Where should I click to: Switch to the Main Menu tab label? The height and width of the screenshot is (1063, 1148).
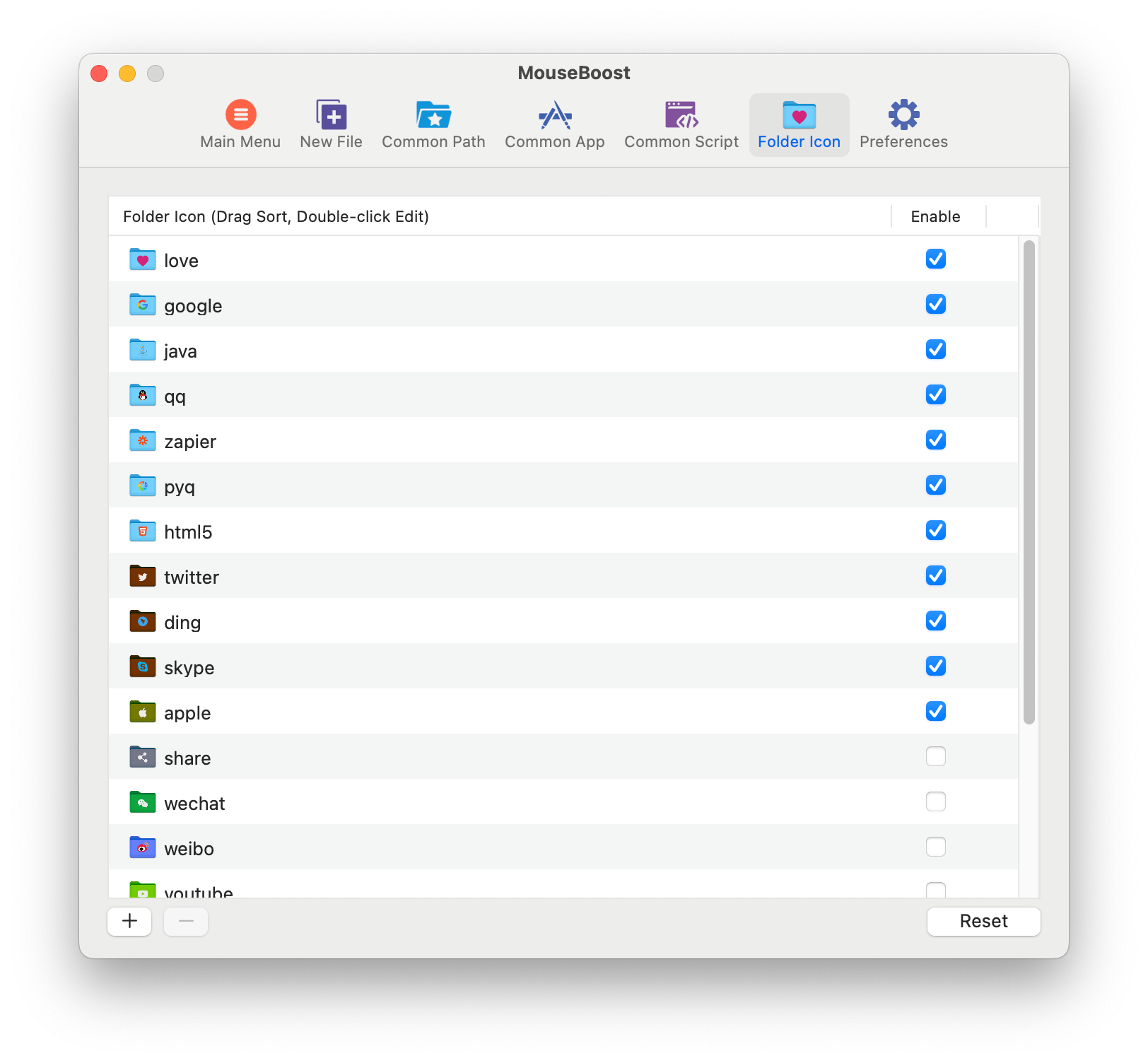pos(240,142)
